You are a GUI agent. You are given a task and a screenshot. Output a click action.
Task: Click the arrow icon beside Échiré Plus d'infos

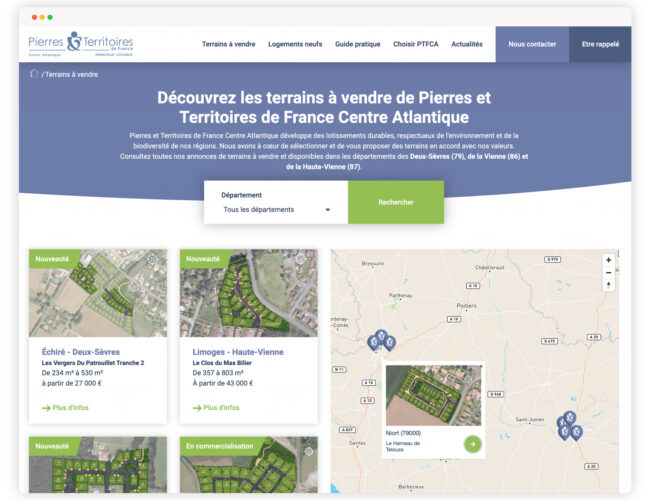tap(46, 408)
